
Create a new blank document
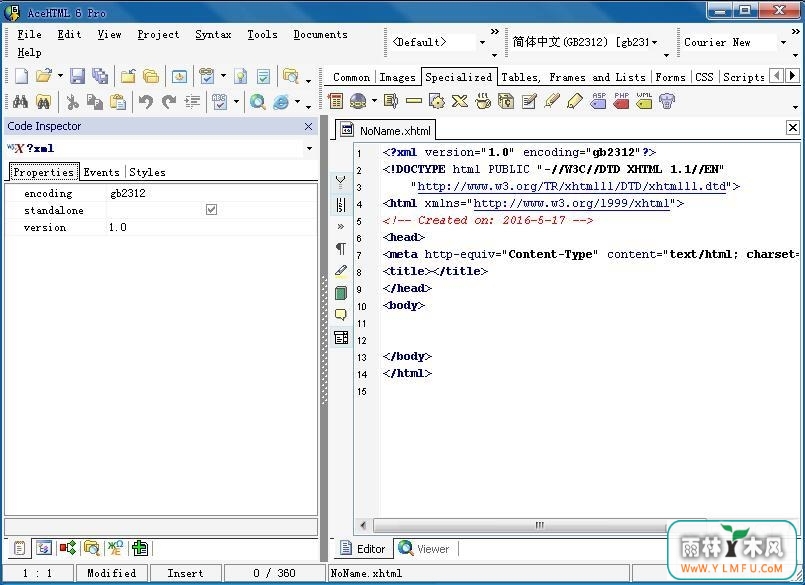(x=21, y=76)
